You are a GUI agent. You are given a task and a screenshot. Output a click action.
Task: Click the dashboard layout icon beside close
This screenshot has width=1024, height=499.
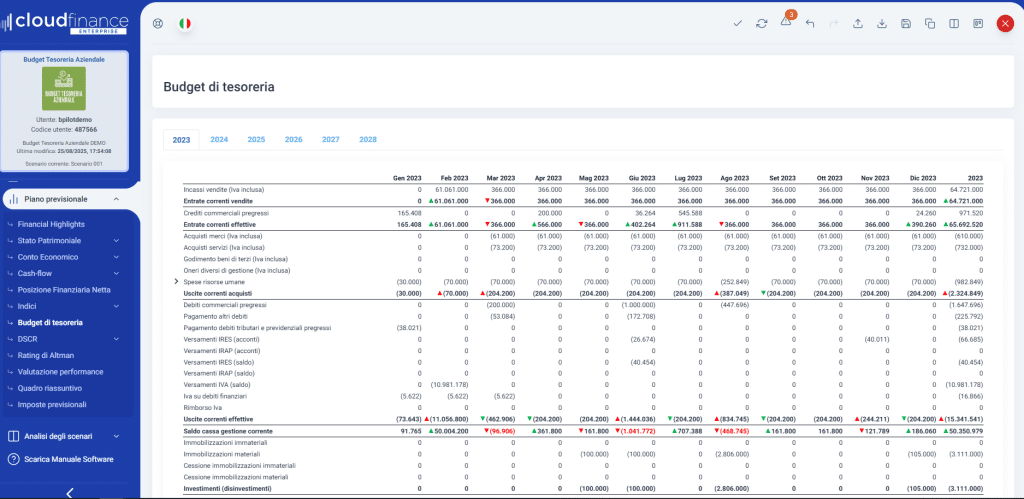[x=978, y=24]
